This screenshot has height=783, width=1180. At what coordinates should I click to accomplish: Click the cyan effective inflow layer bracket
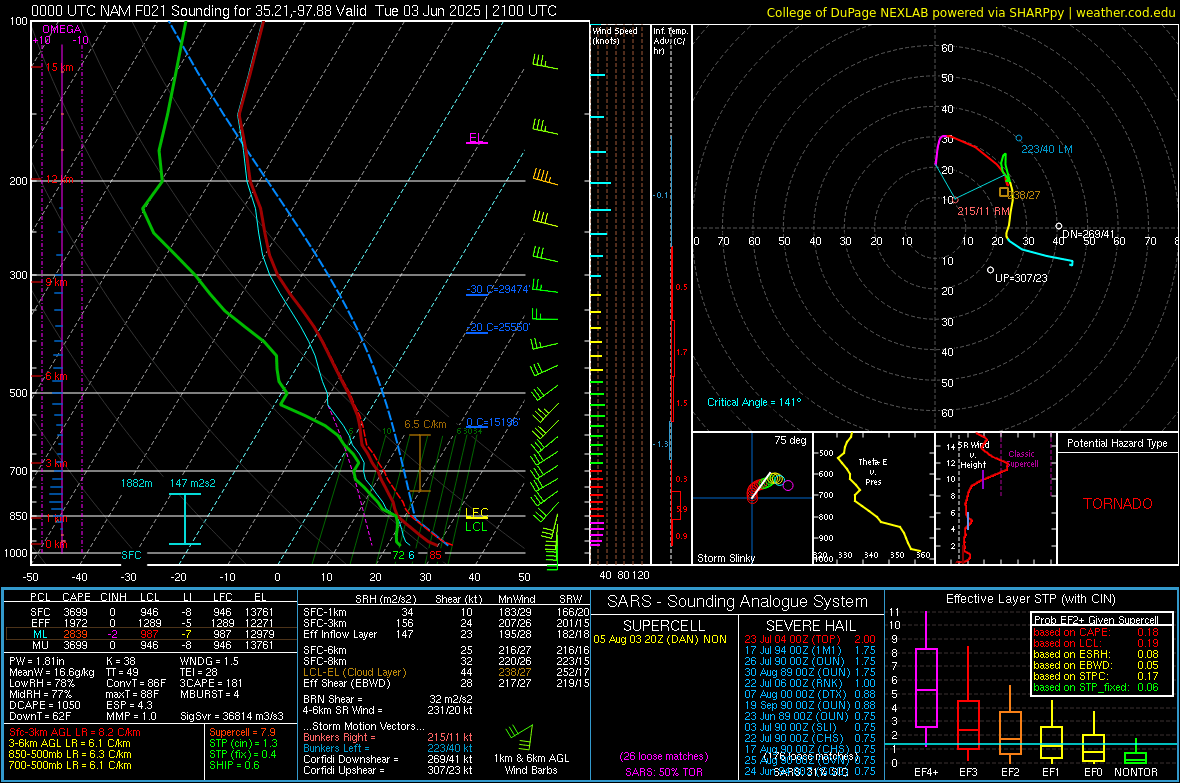184,519
